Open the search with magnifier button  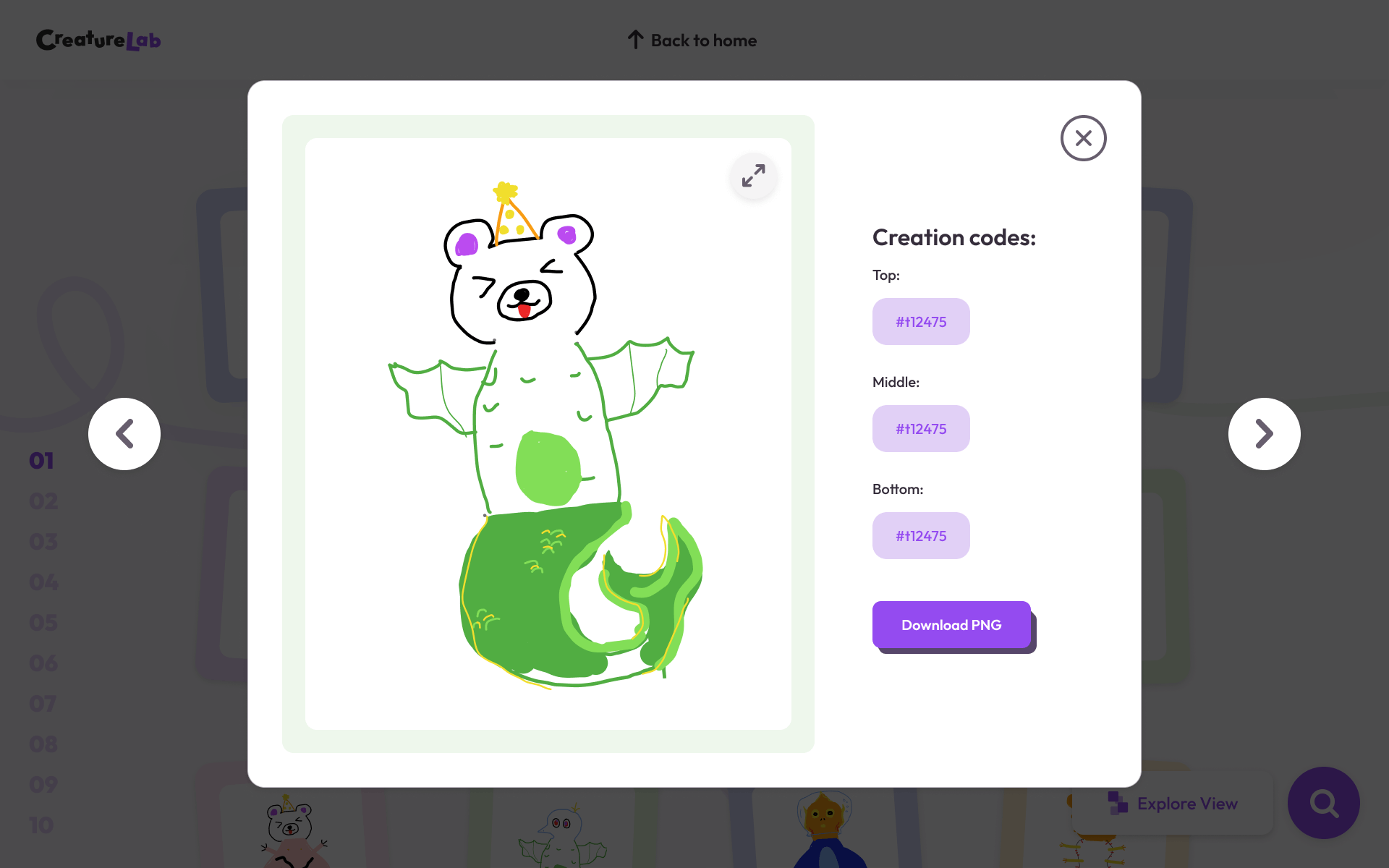(x=1323, y=803)
